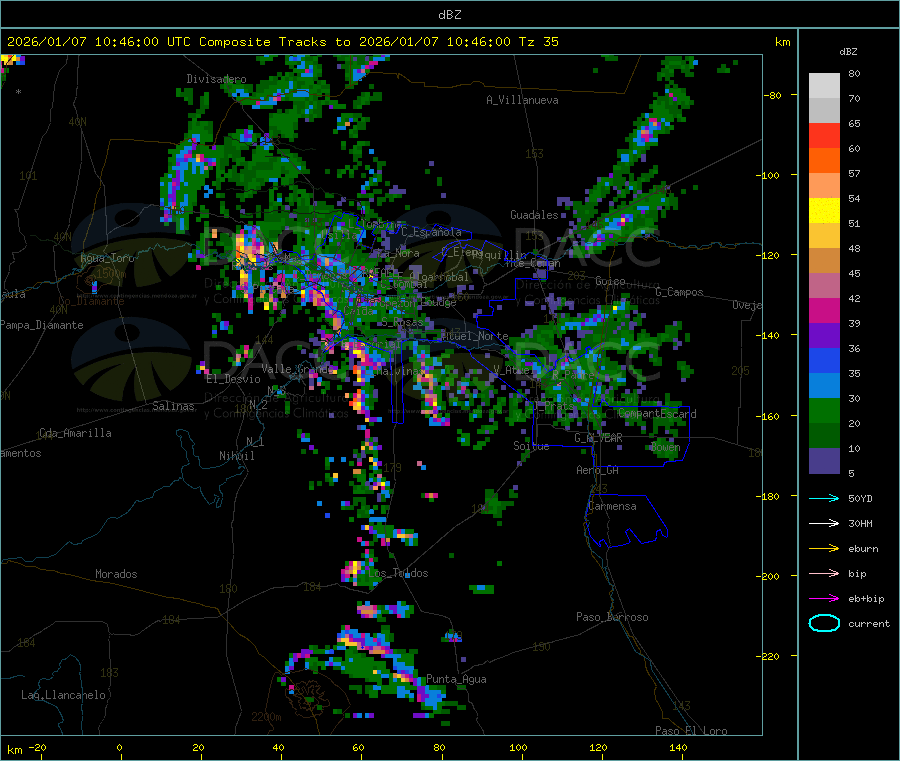The height and width of the screenshot is (761, 900).
Task: Click the 'A_Villanueva' map label
Action: pyautogui.click(x=522, y=100)
